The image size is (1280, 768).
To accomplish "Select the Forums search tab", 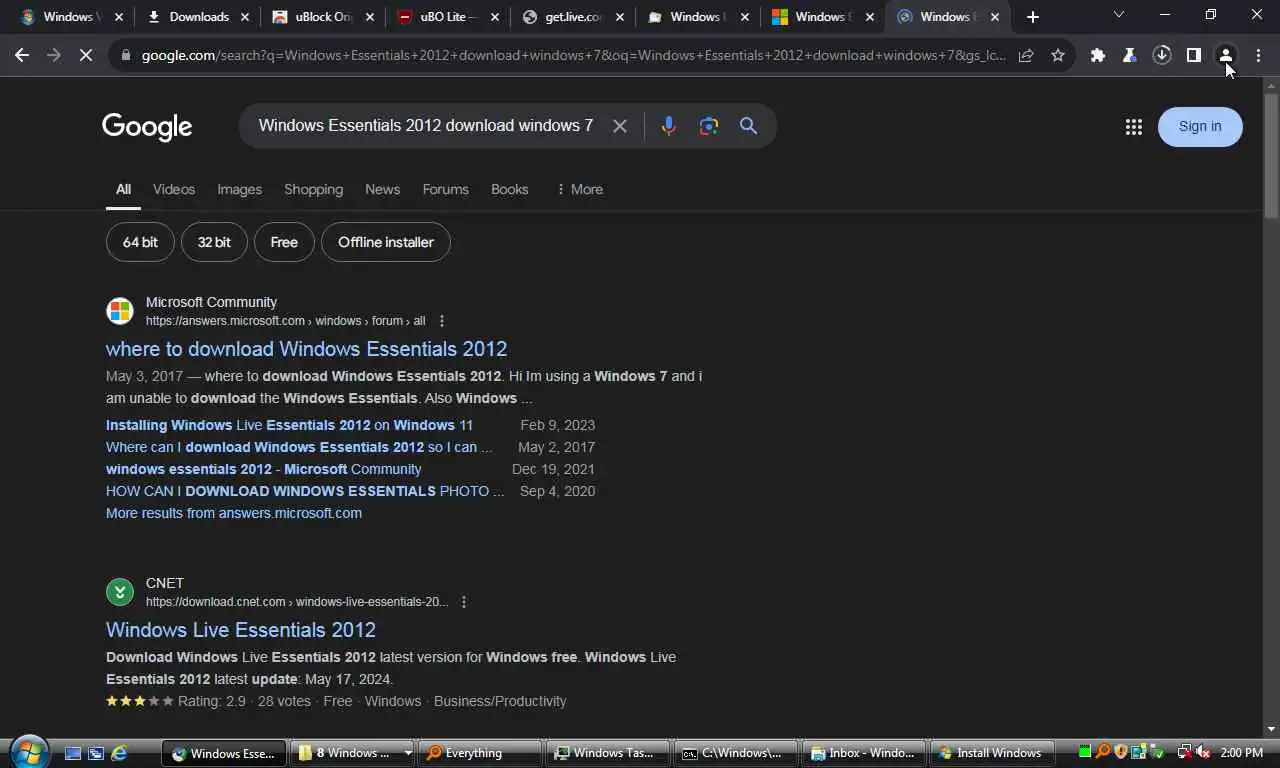I will 445,189.
